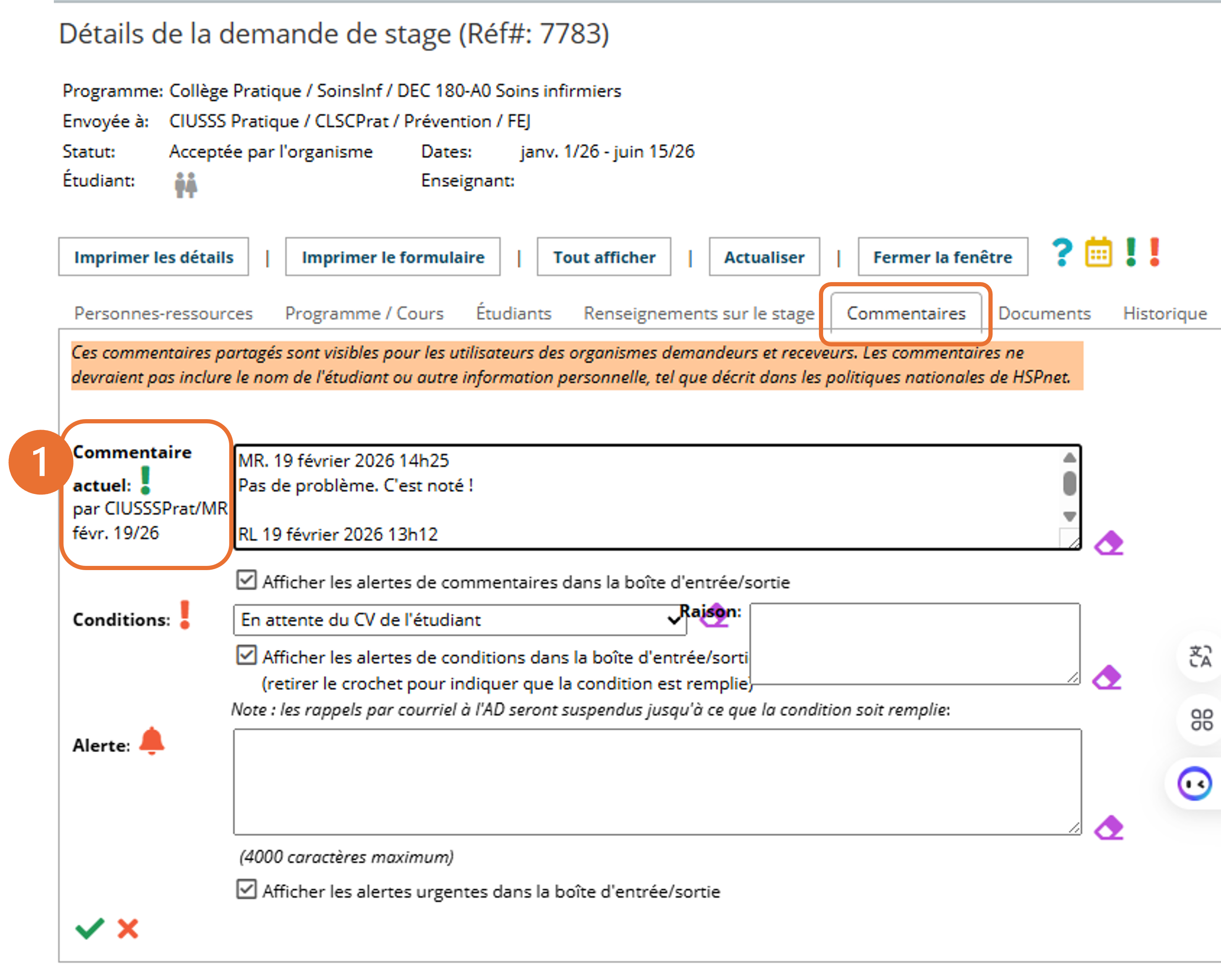1221x980 pixels.
Task: Clear the current comment with eraser icon
Action: click(x=1108, y=544)
